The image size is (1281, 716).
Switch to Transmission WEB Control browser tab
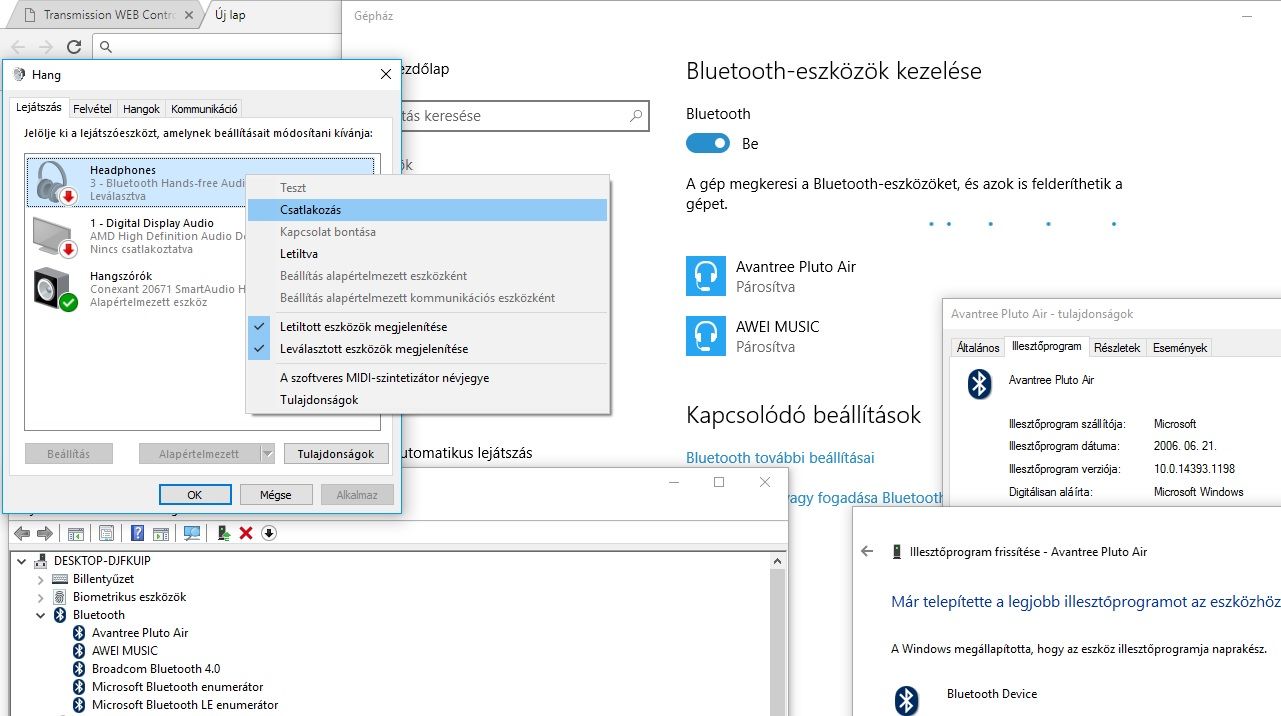point(106,15)
